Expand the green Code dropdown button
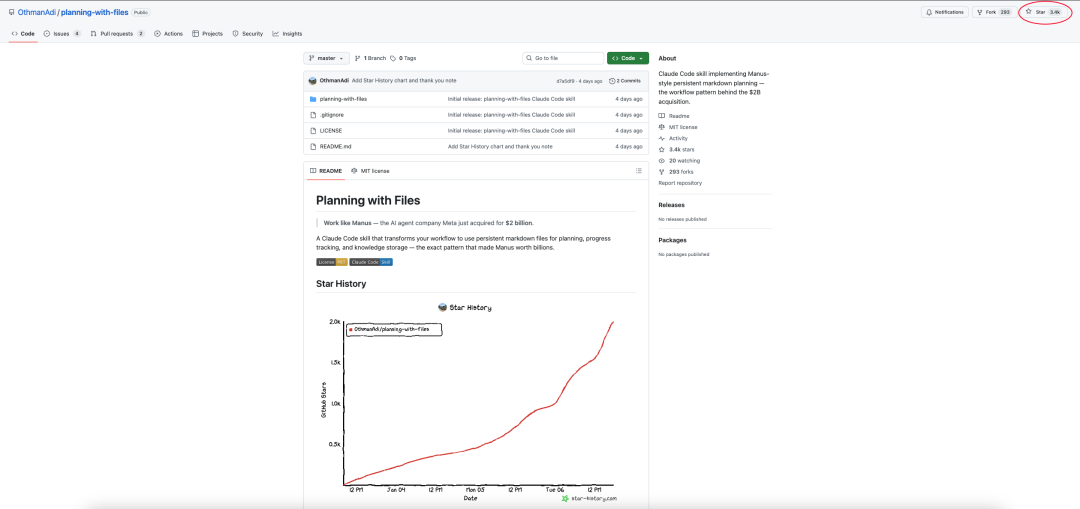This screenshot has width=1080, height=509. 627,59
